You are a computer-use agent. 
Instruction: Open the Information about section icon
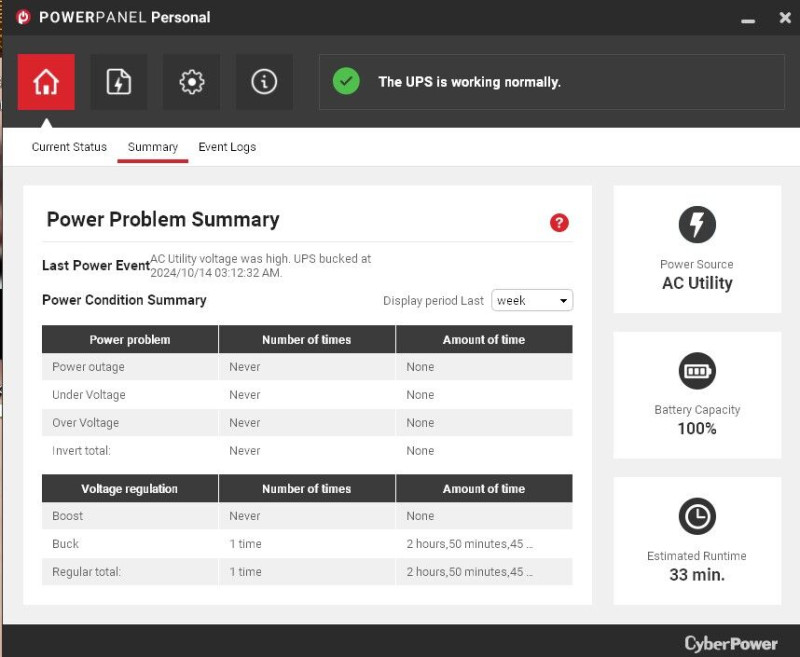[x=264, y=82]
